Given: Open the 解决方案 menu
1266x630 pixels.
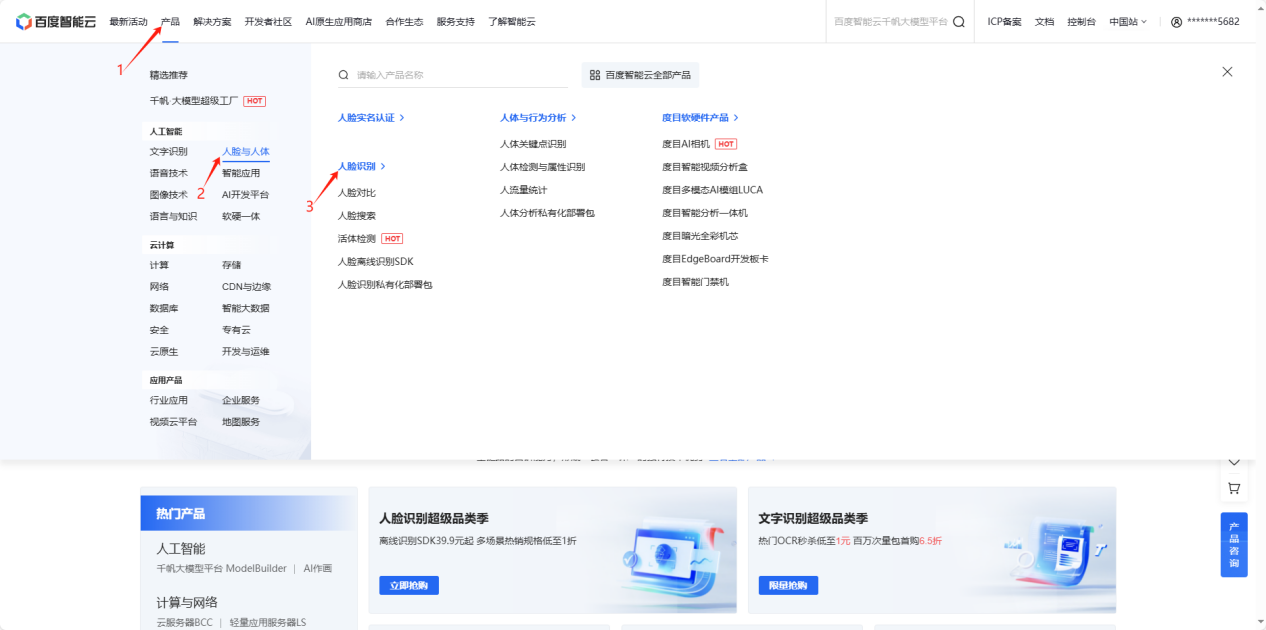Looking at the screenshot, I should pos(212,22).
